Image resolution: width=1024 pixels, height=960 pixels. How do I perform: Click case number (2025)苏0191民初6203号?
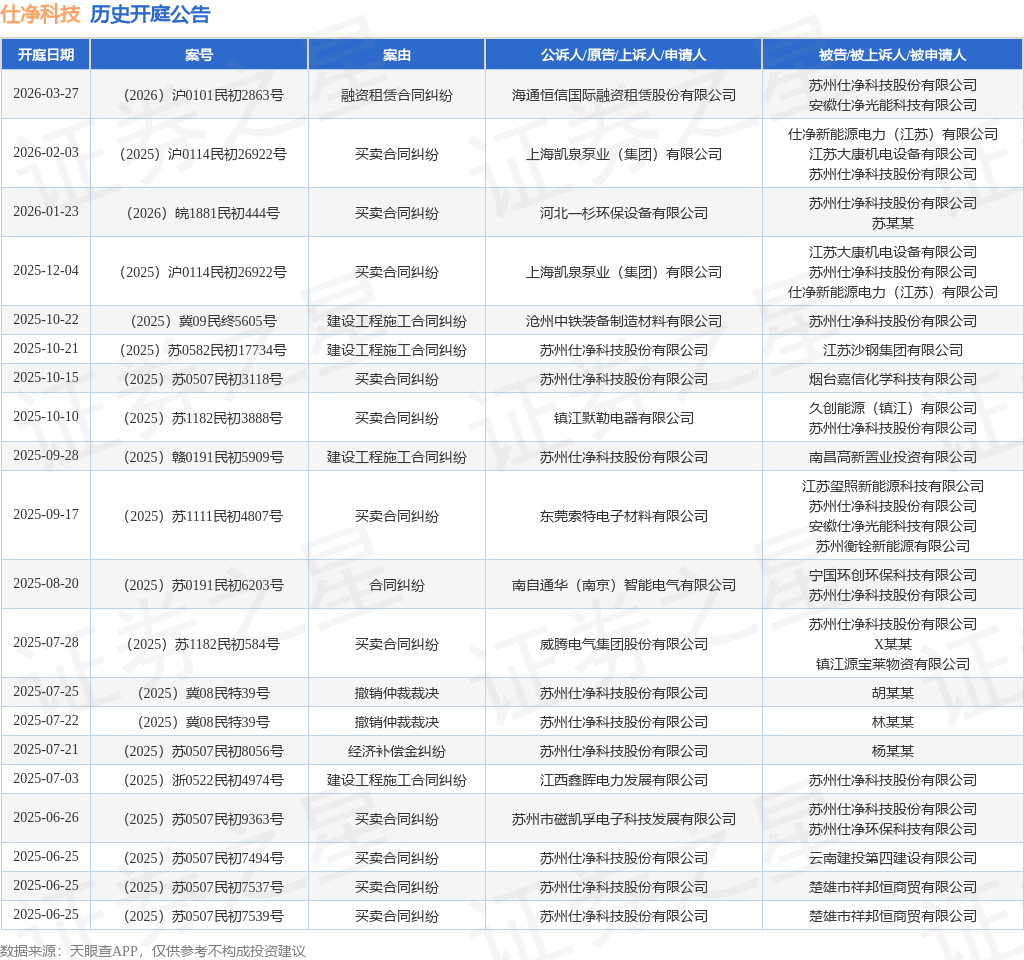(x=203, y=585)
